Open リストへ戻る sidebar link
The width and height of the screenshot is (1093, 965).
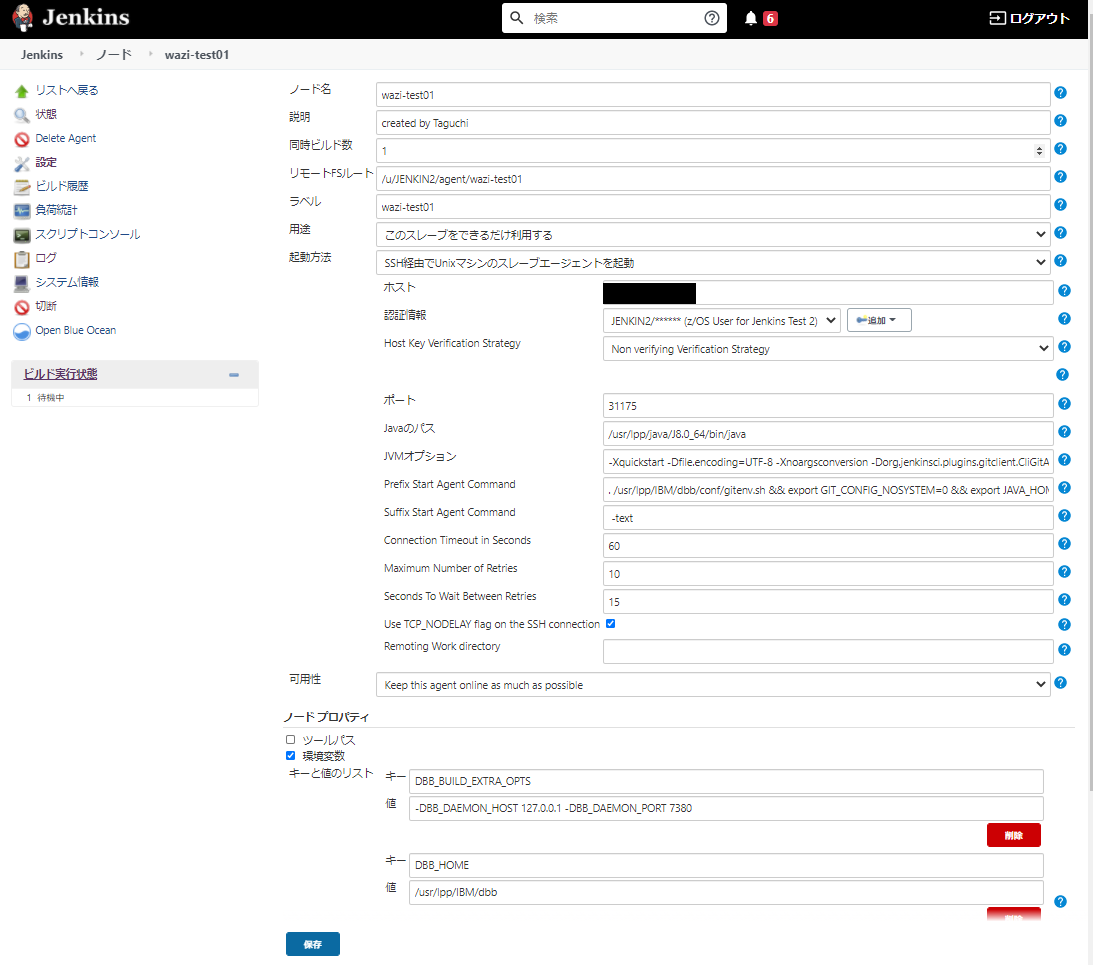point(67,90)
